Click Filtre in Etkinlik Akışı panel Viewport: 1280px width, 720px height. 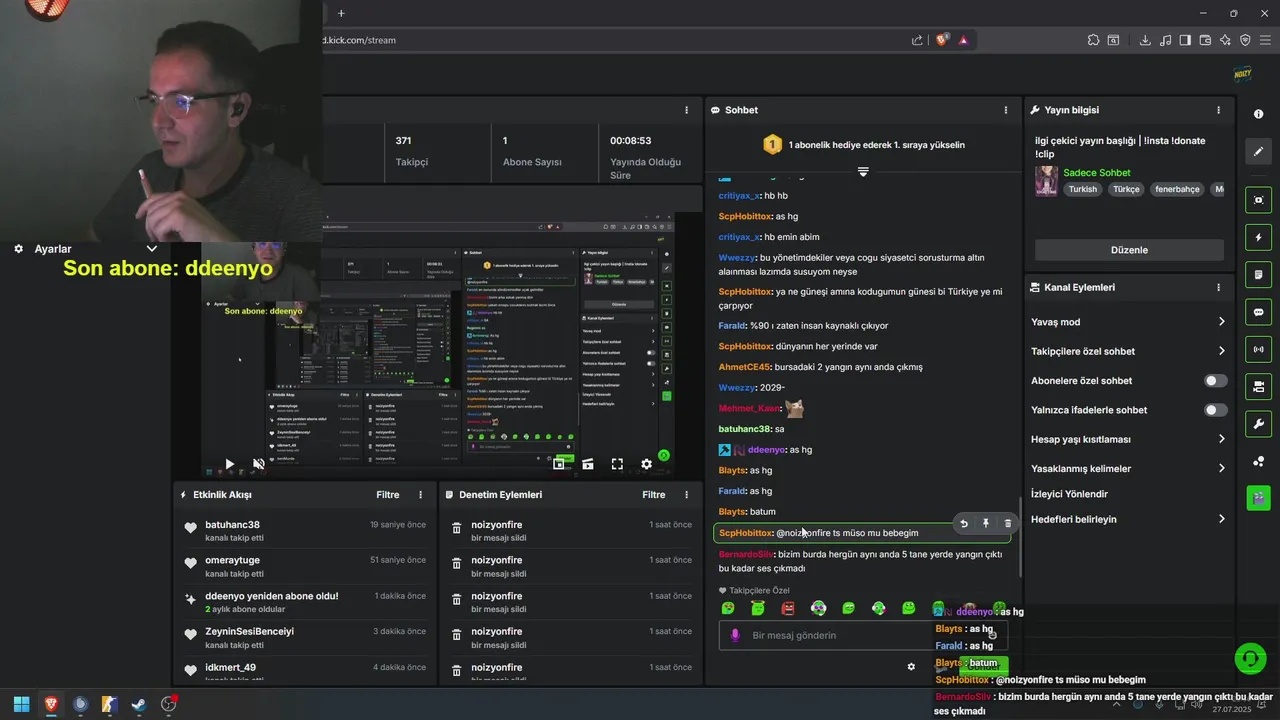click(x=388, y=495)
